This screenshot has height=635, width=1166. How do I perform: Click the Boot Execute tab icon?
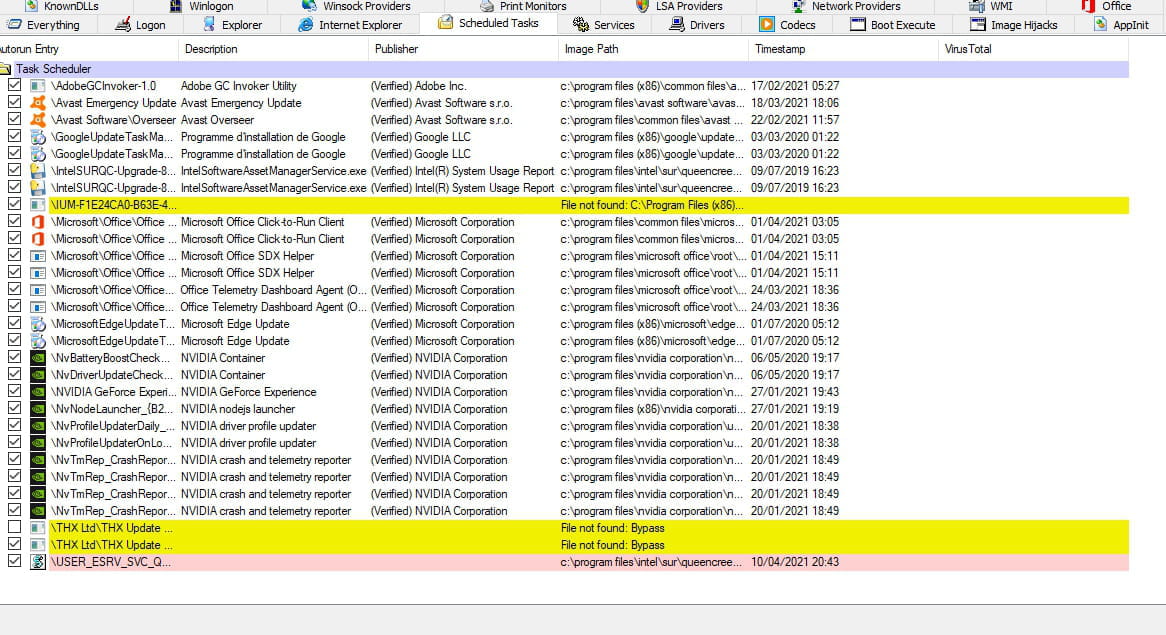(857, 25)
